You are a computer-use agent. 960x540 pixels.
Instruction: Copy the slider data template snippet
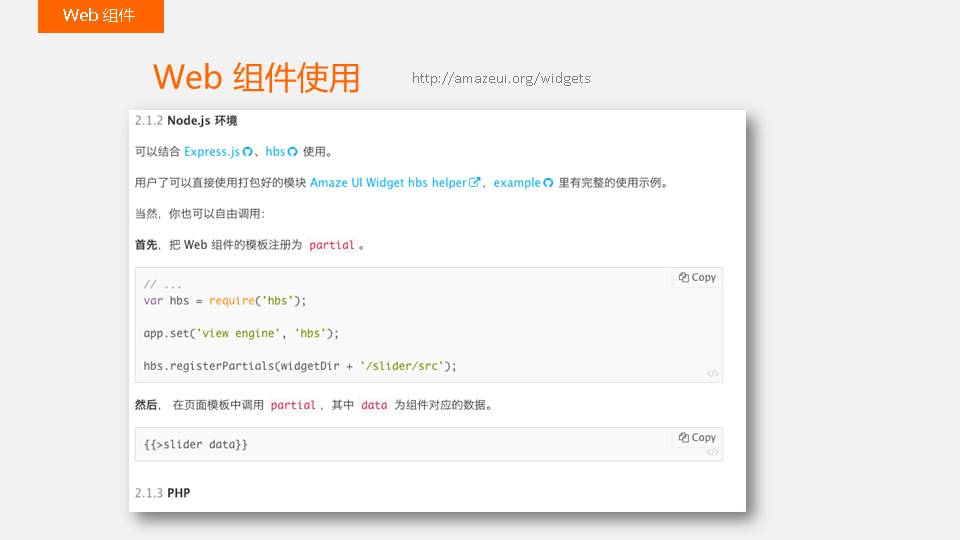(x=697, y=438)
